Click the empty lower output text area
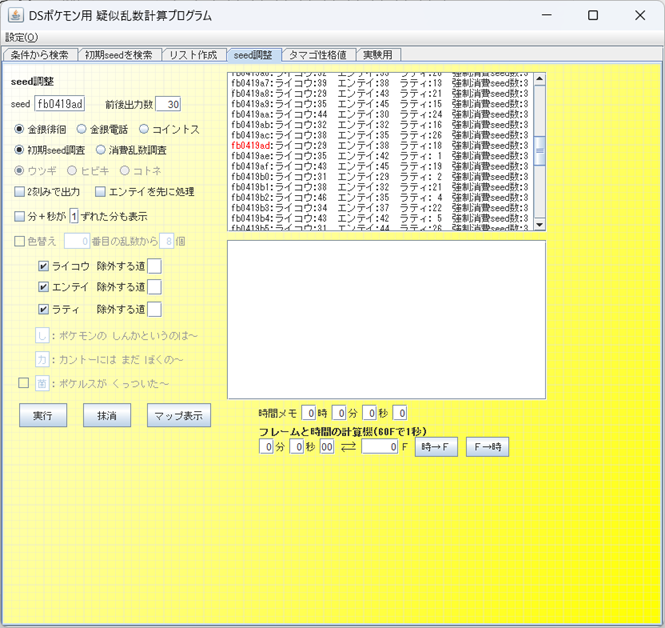This screenshot has height=628, width=665. pyautogui.click(x=386, y=320)
